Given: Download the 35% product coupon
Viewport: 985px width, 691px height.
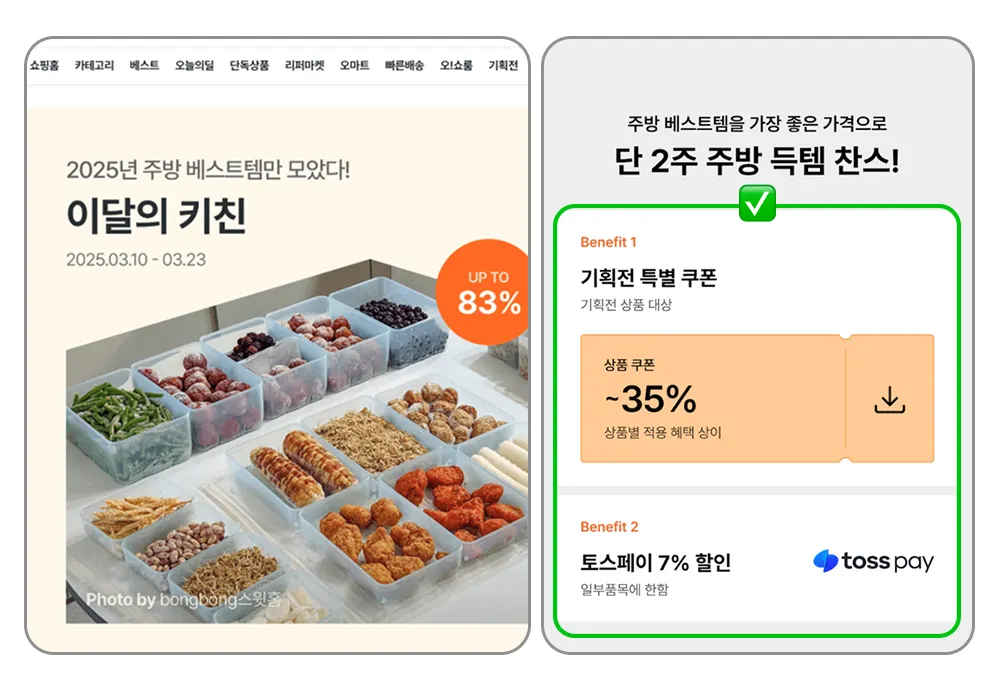Looking at the screenshot, I should [x=890, y=400].
